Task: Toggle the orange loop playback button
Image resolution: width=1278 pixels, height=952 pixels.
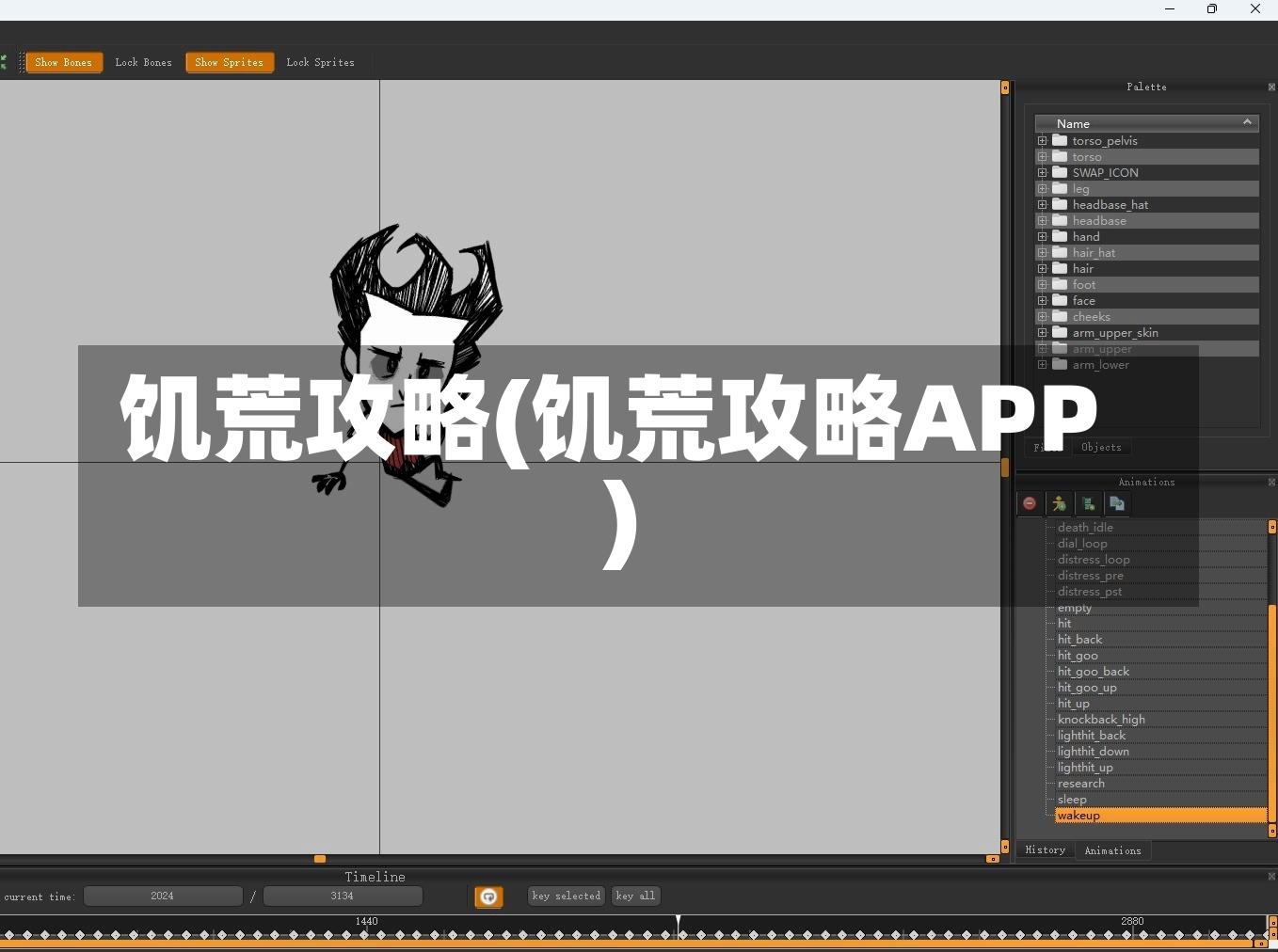Action: tap(488, 896)
